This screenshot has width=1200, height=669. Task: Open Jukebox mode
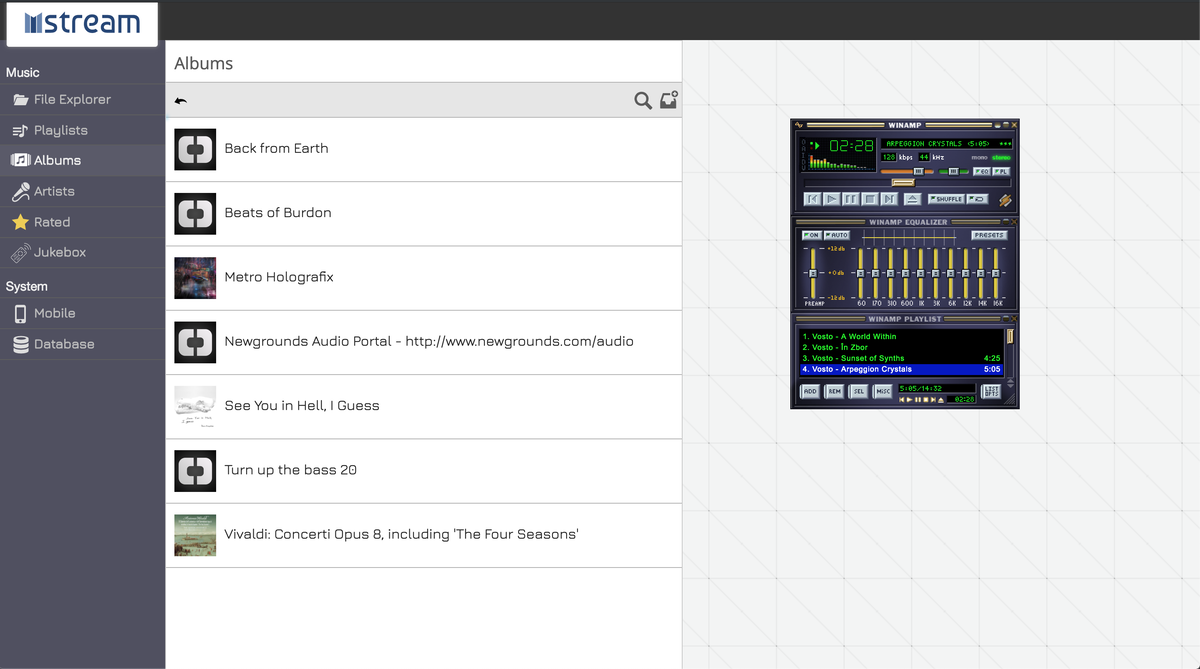tap(82, 252)
